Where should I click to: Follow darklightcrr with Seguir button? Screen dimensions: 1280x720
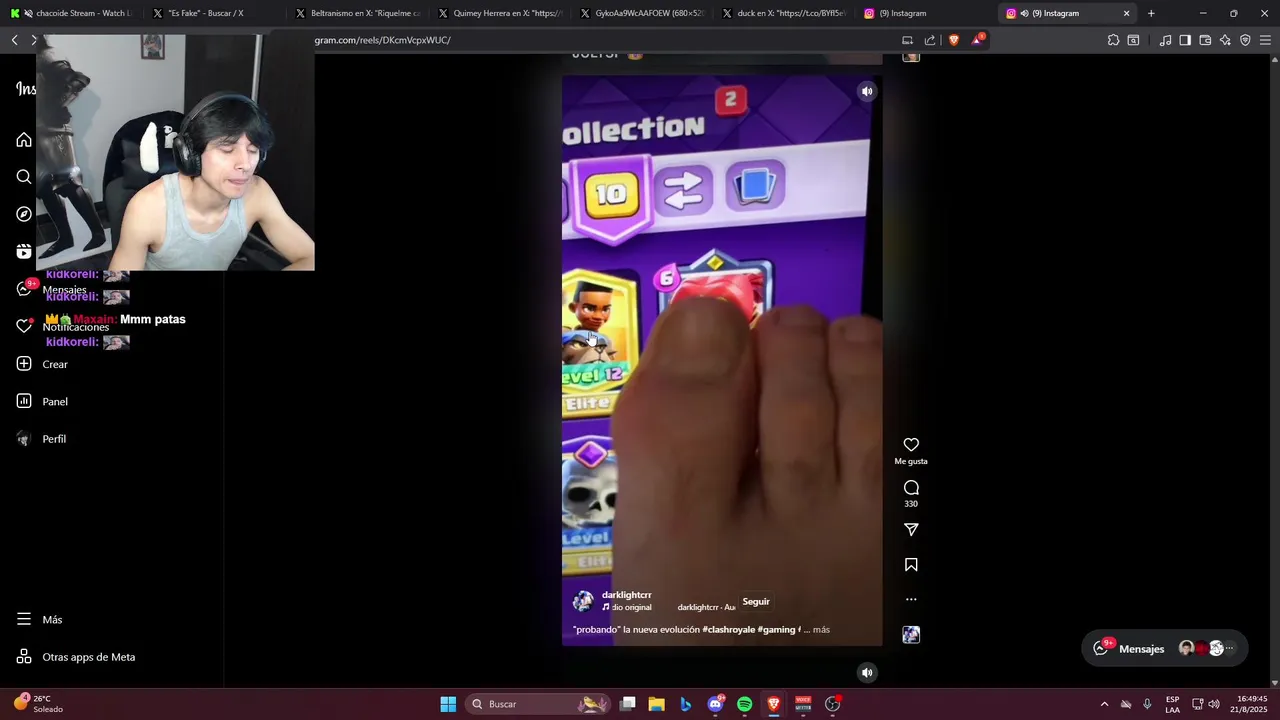[x=756, y=602]
